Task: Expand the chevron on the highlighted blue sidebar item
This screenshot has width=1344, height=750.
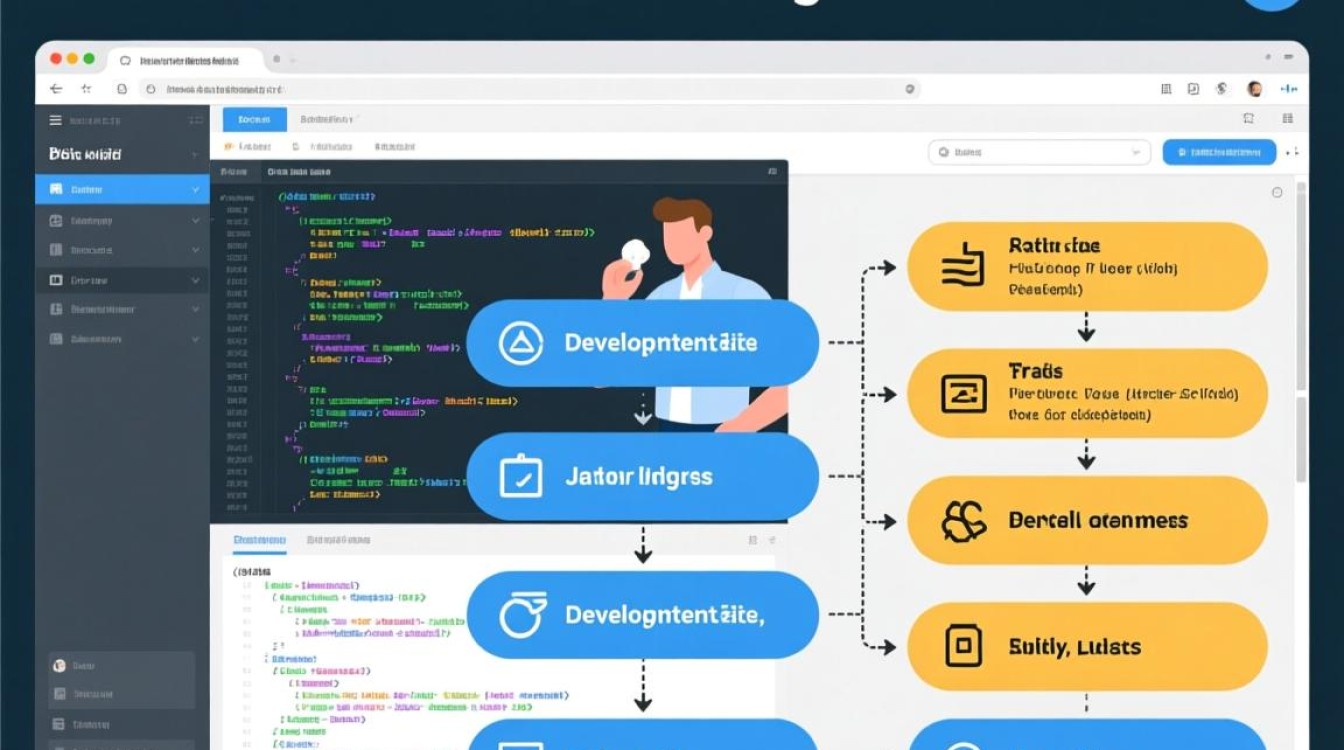Action: [x=196, y=189]
